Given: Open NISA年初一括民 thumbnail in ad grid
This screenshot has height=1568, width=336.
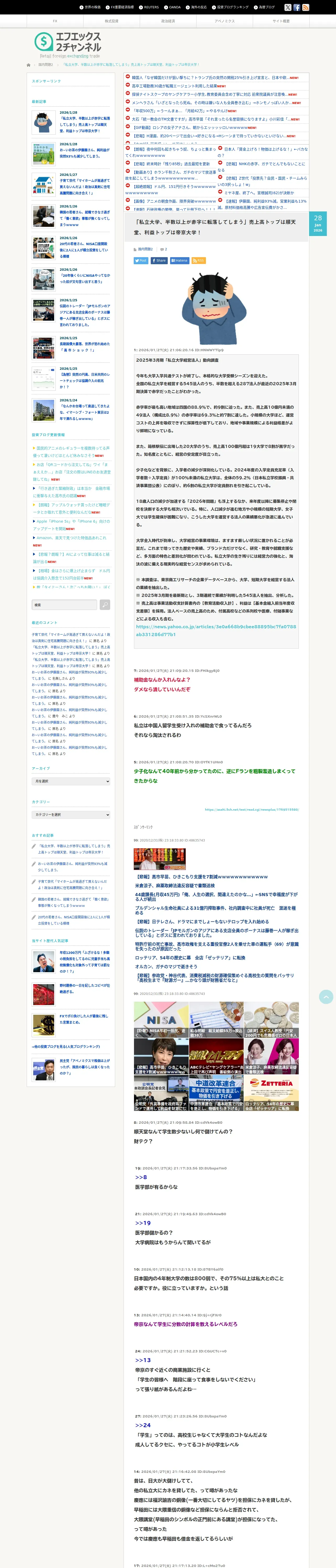Looking at the screenshot, I should pyautogui.click(x=161, y=1019).
